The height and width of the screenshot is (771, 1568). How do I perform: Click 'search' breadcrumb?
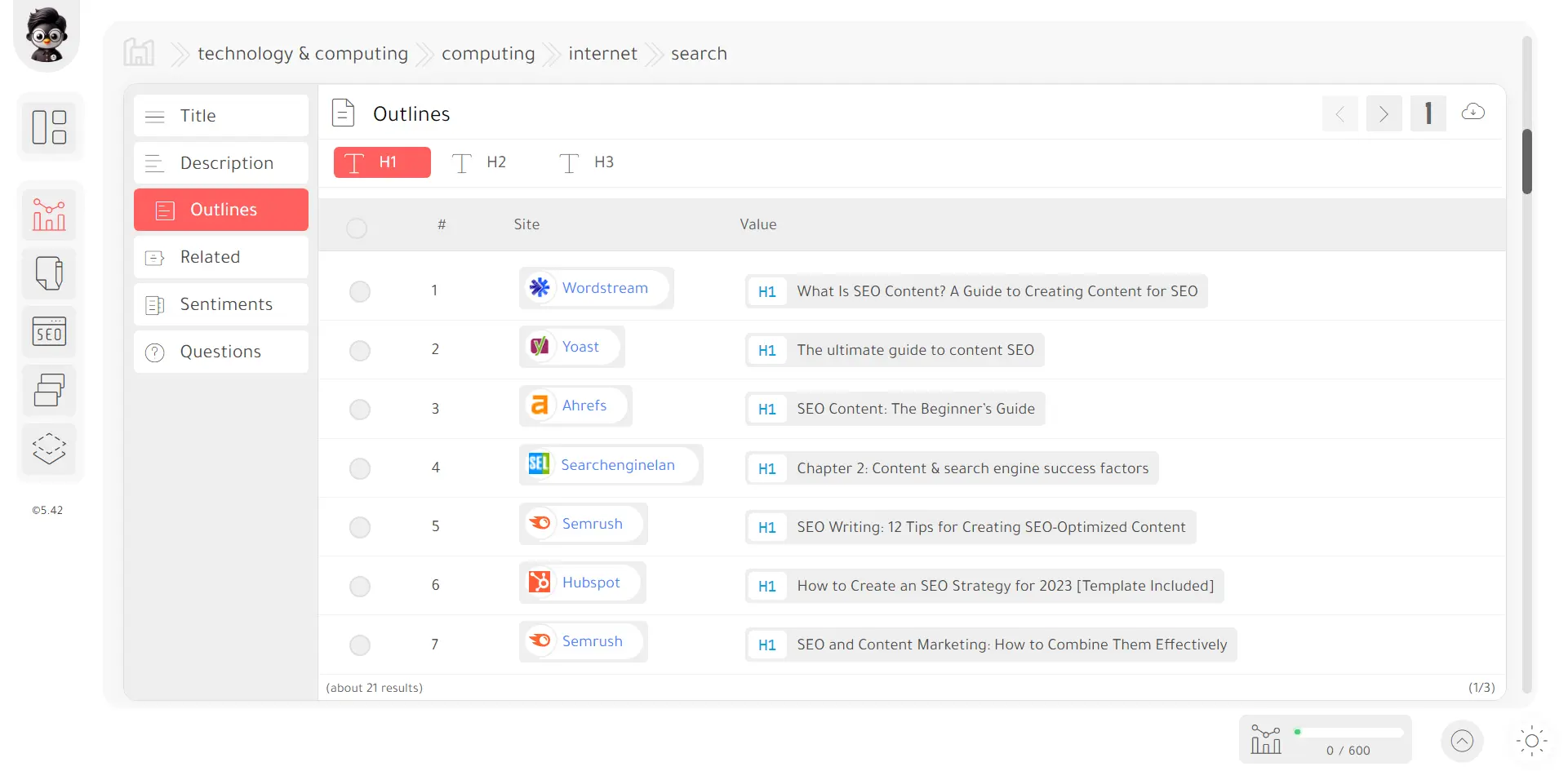coord(699,54)
